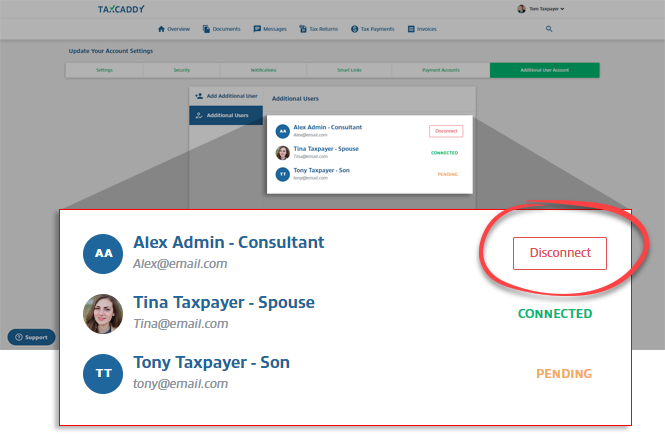Image resolution: width=665 pixels, height=440 pixels.
Task: Open the Invoices section
Action: click(x=422, y=29)
